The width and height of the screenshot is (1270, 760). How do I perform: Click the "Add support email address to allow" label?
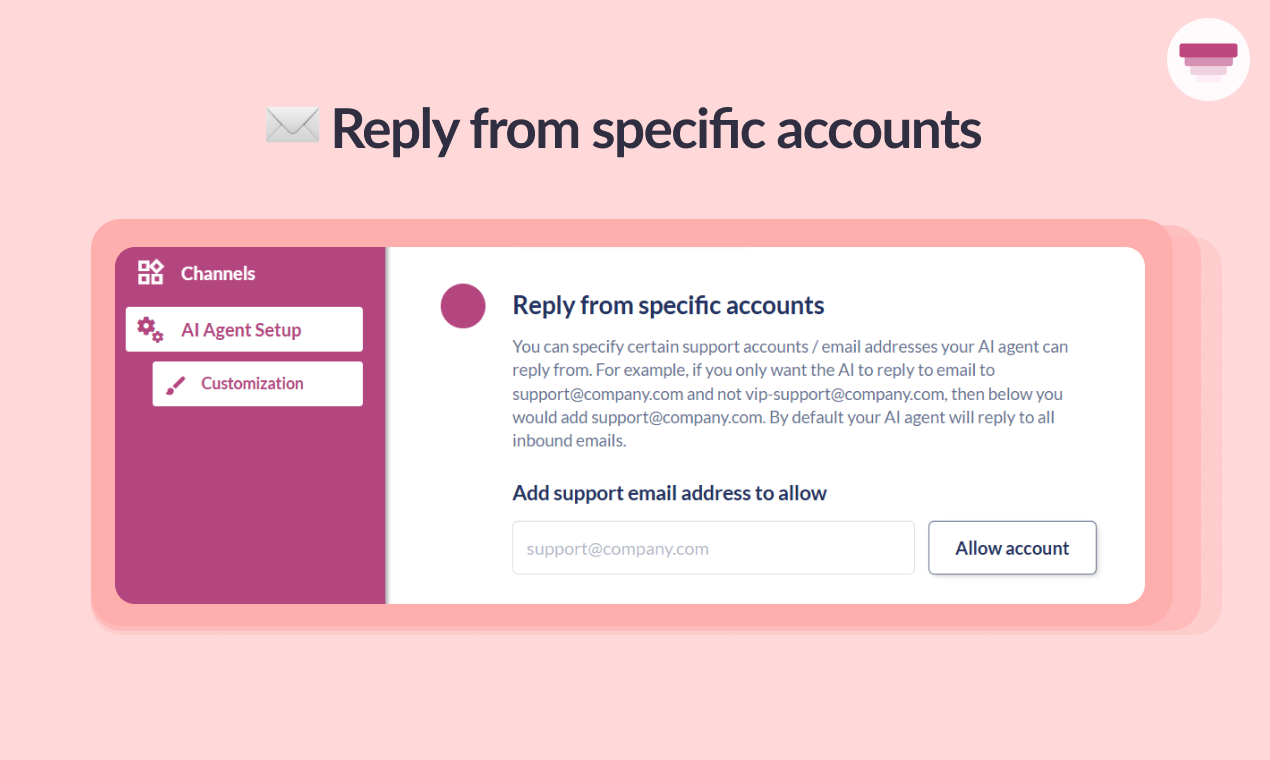(x=669, y=493)
